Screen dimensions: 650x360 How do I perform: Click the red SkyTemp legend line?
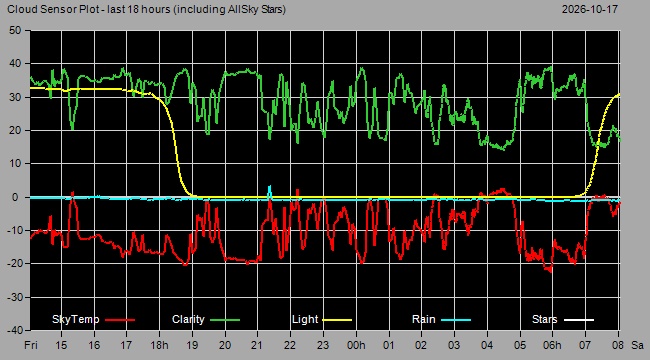coord(120,320)
